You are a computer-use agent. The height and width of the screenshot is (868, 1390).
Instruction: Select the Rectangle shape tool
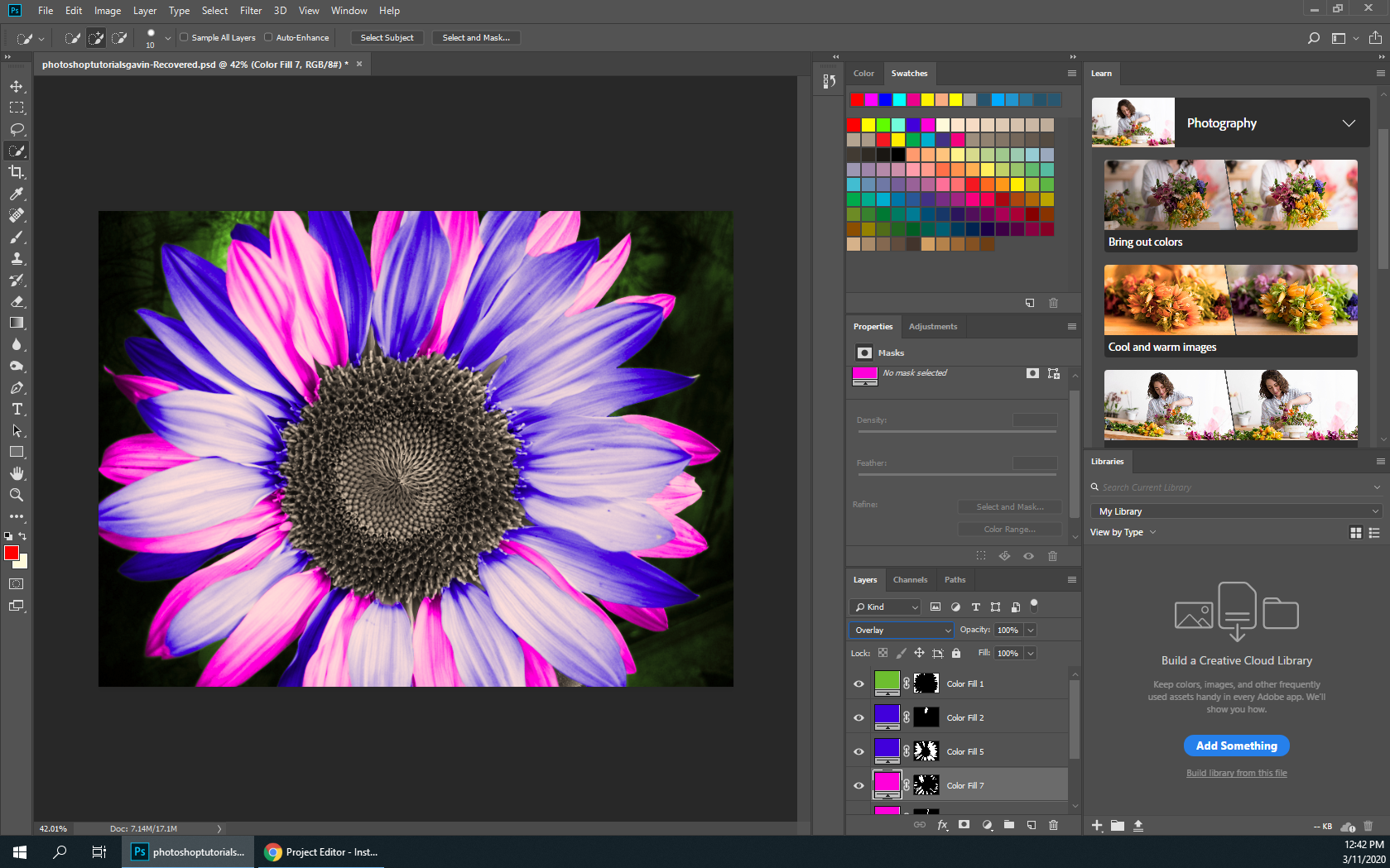tap(17, 452)
